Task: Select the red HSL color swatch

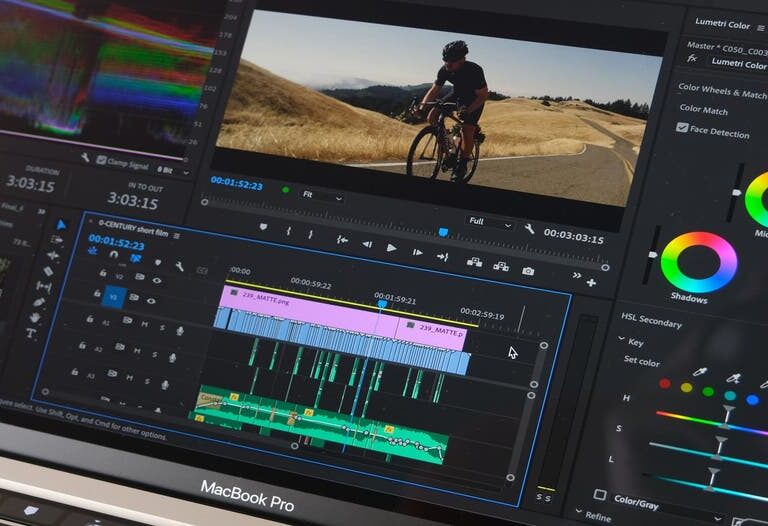Action: [665, 383]
